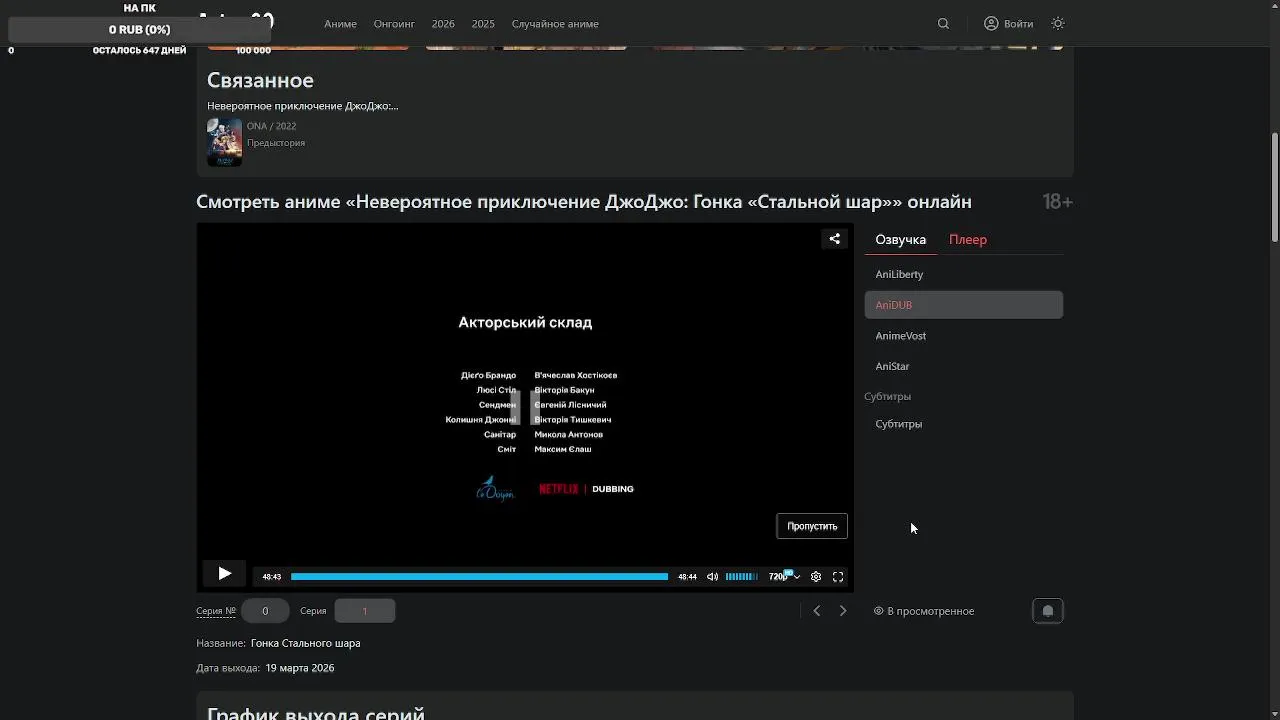The height and width of the screenshot is (720, 1280).
Task: Click the page vertical scrollbar
Action: [1275, 187]
